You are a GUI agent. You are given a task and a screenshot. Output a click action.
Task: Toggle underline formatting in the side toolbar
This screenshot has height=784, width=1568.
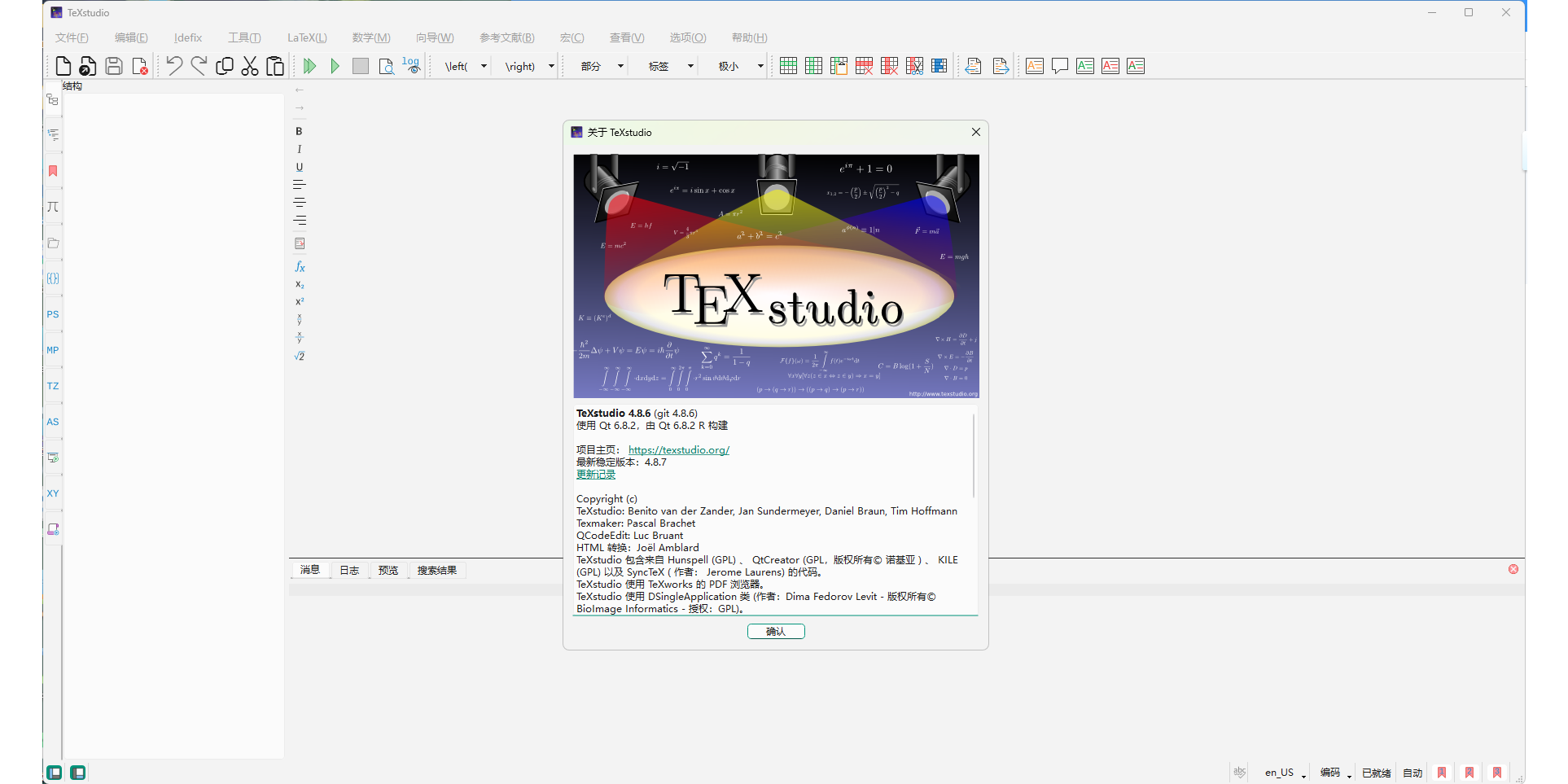pos(300,167)
